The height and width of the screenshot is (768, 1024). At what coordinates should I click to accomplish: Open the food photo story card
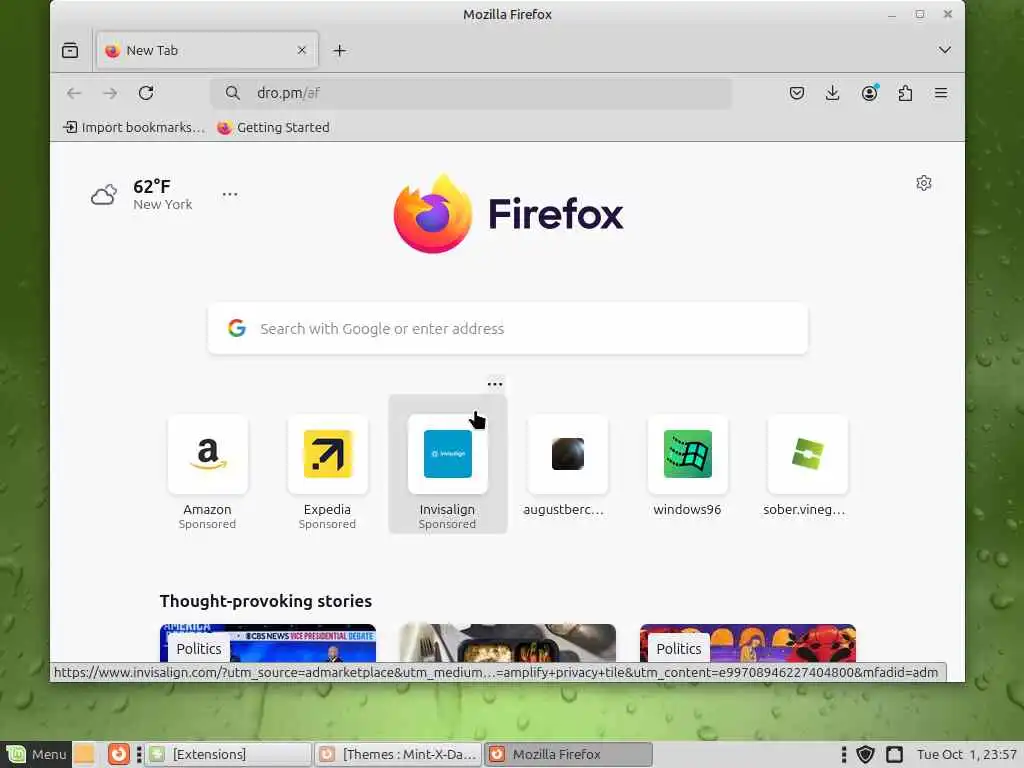(507, 643)
